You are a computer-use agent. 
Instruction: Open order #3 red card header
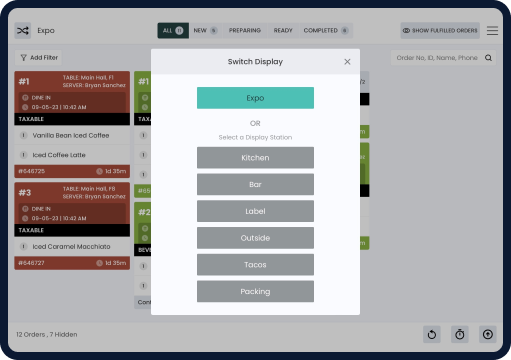(72, 203)
